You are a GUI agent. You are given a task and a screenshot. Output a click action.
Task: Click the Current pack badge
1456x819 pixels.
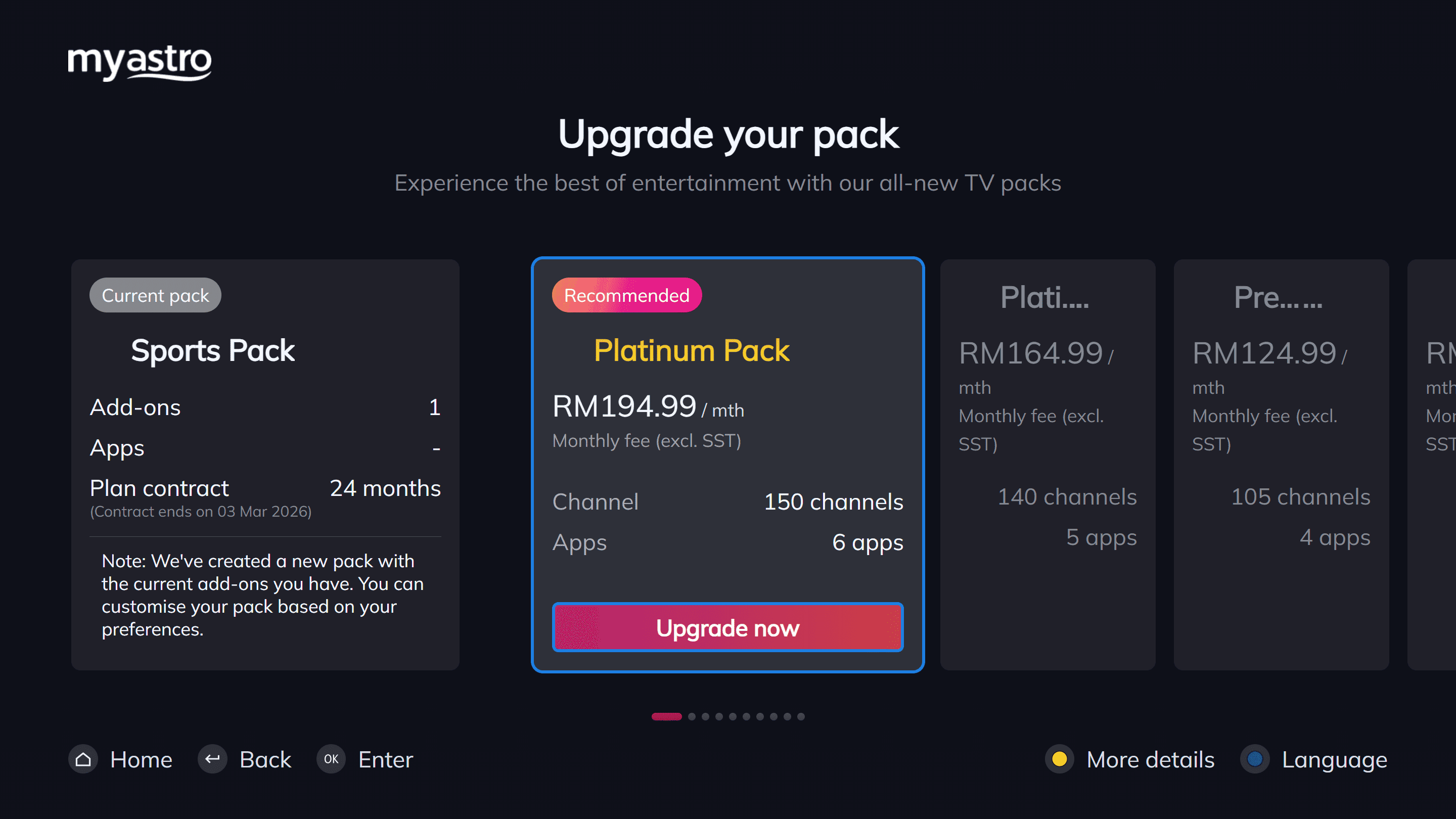click(155, 295)
